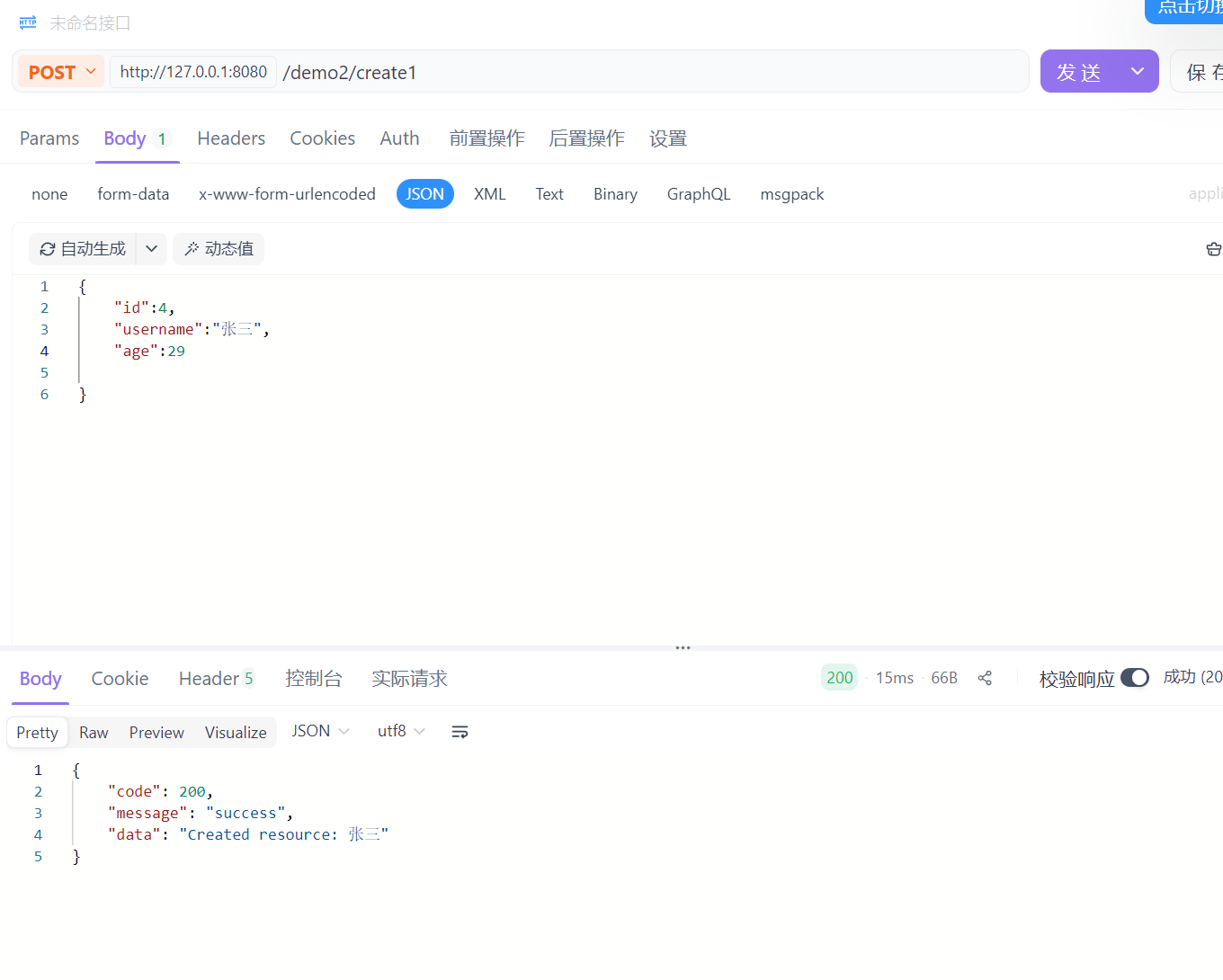The image size is (1223, 980).
Task: Open the 设置 tab
Action: pyautogui.click(x=668, y=138)
